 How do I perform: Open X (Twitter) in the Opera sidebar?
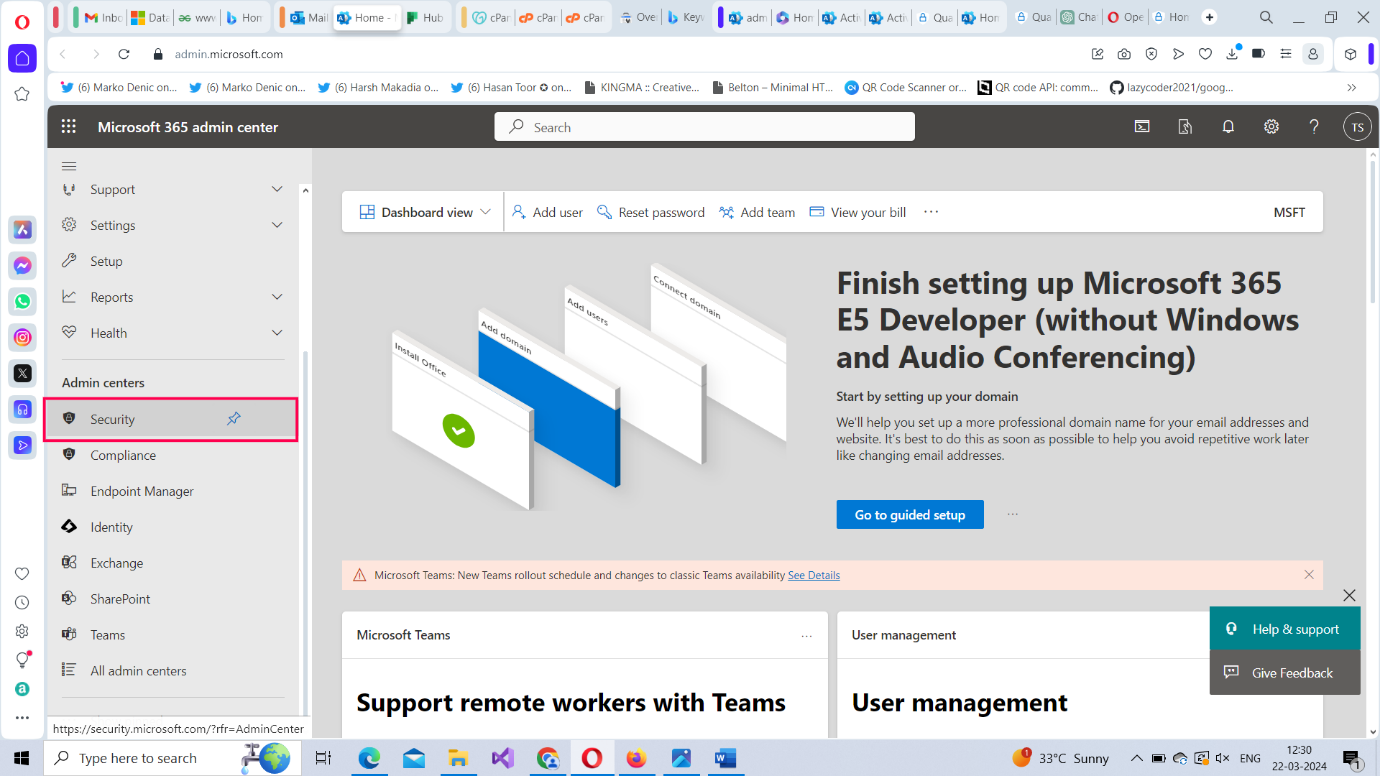coord(22,373)
